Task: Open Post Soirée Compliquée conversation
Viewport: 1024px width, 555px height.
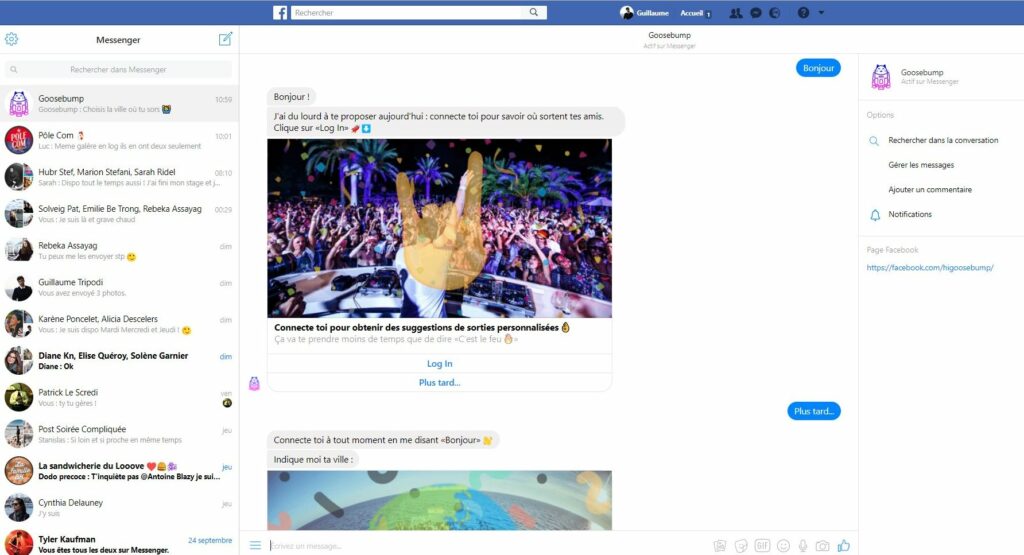Action: click(120, 434)
